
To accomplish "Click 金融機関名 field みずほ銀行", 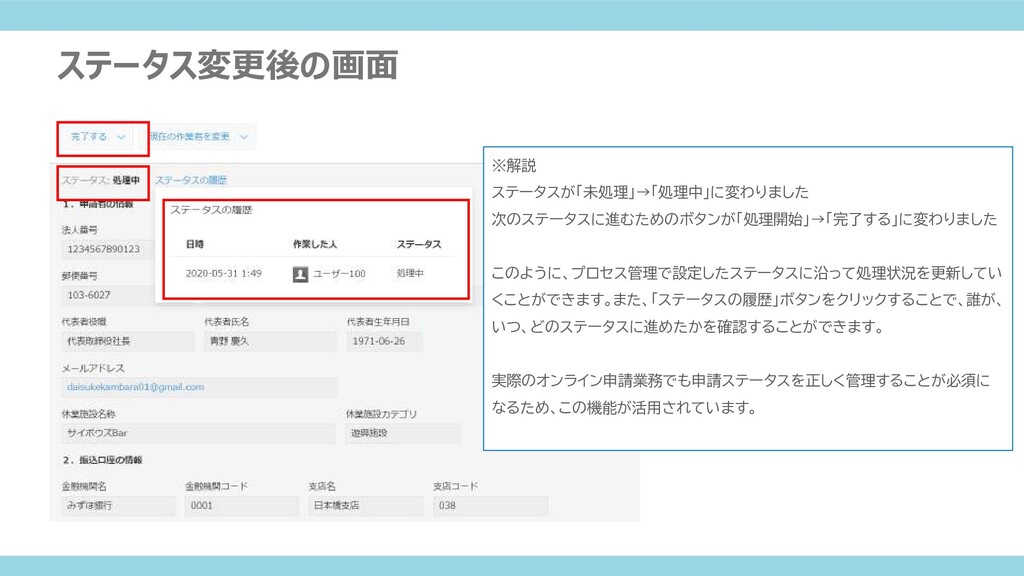I will [118, 505].
